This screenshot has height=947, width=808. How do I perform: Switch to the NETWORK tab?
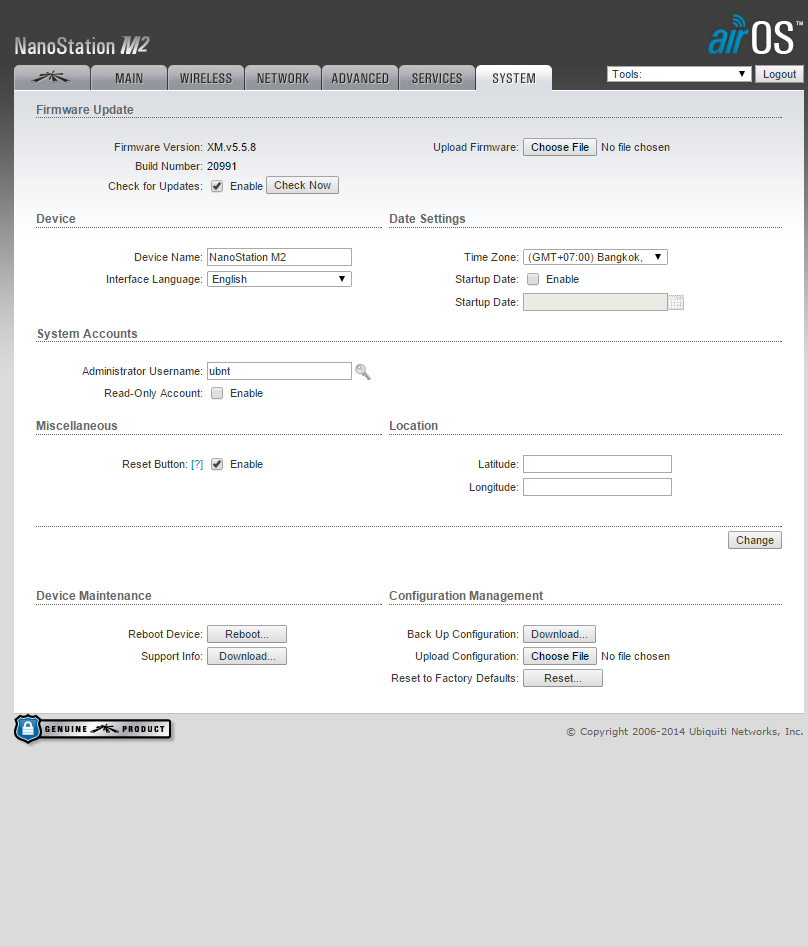click(283, 78)
